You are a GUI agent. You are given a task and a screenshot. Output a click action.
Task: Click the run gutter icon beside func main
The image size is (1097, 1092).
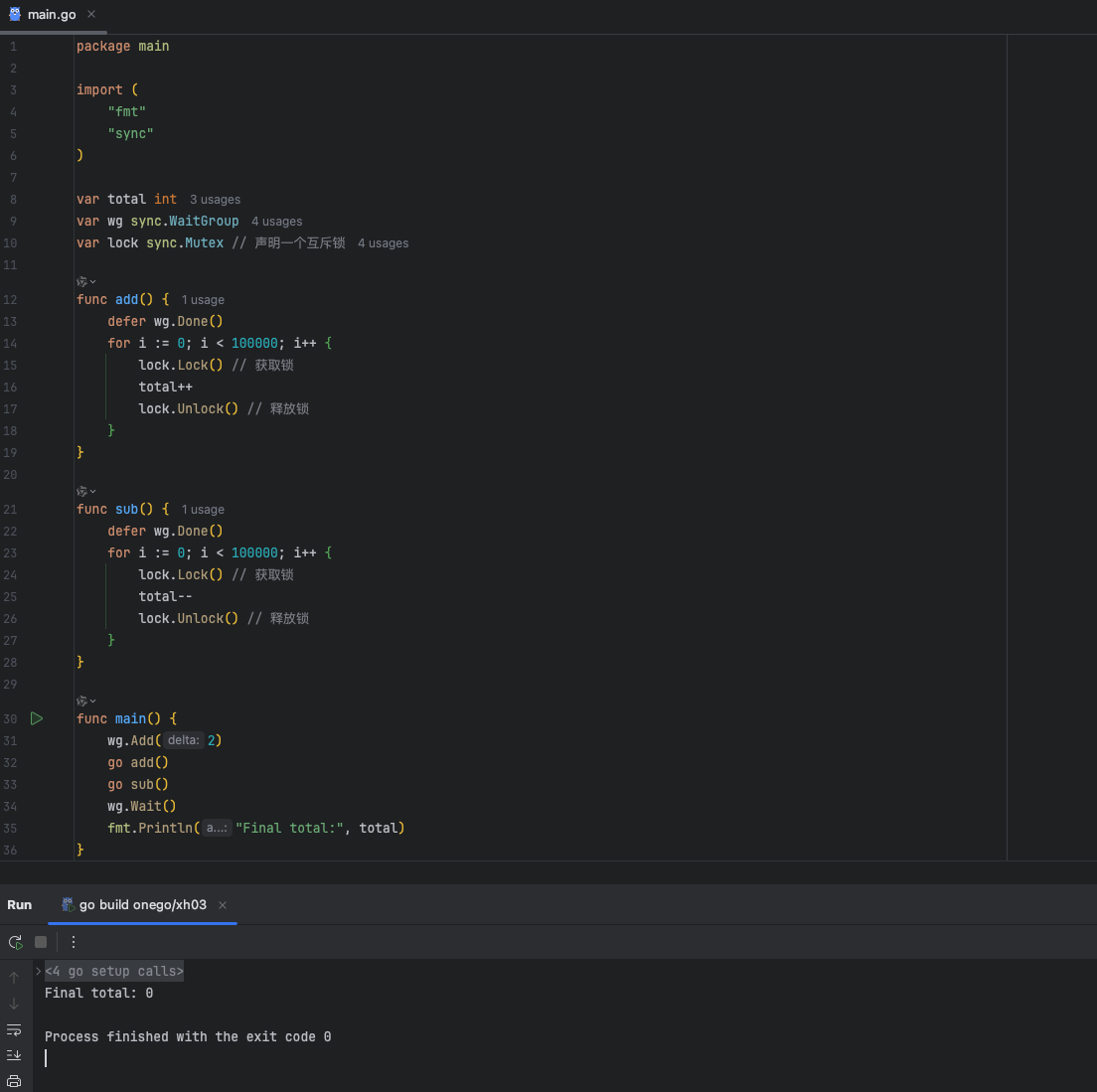(37, 718)
